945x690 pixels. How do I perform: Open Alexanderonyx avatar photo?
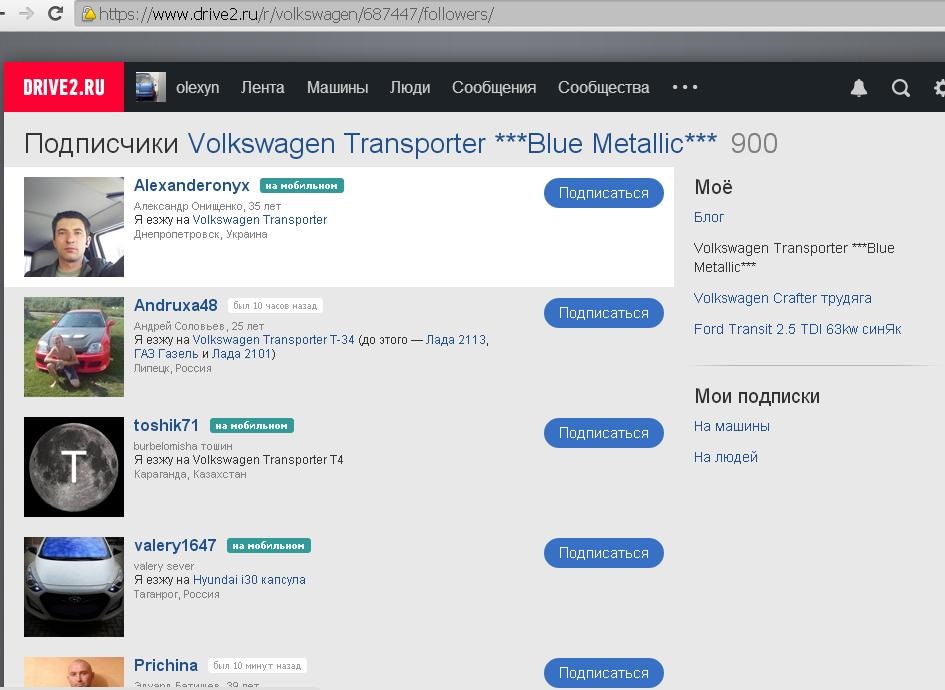pyautogui.click(x=74, y=227)
